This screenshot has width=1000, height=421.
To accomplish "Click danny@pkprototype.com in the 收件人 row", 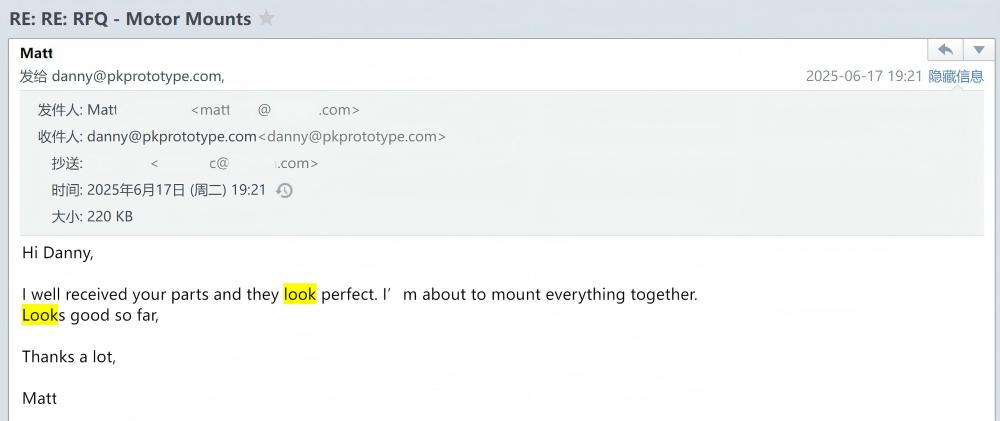I will coord(171,137).
